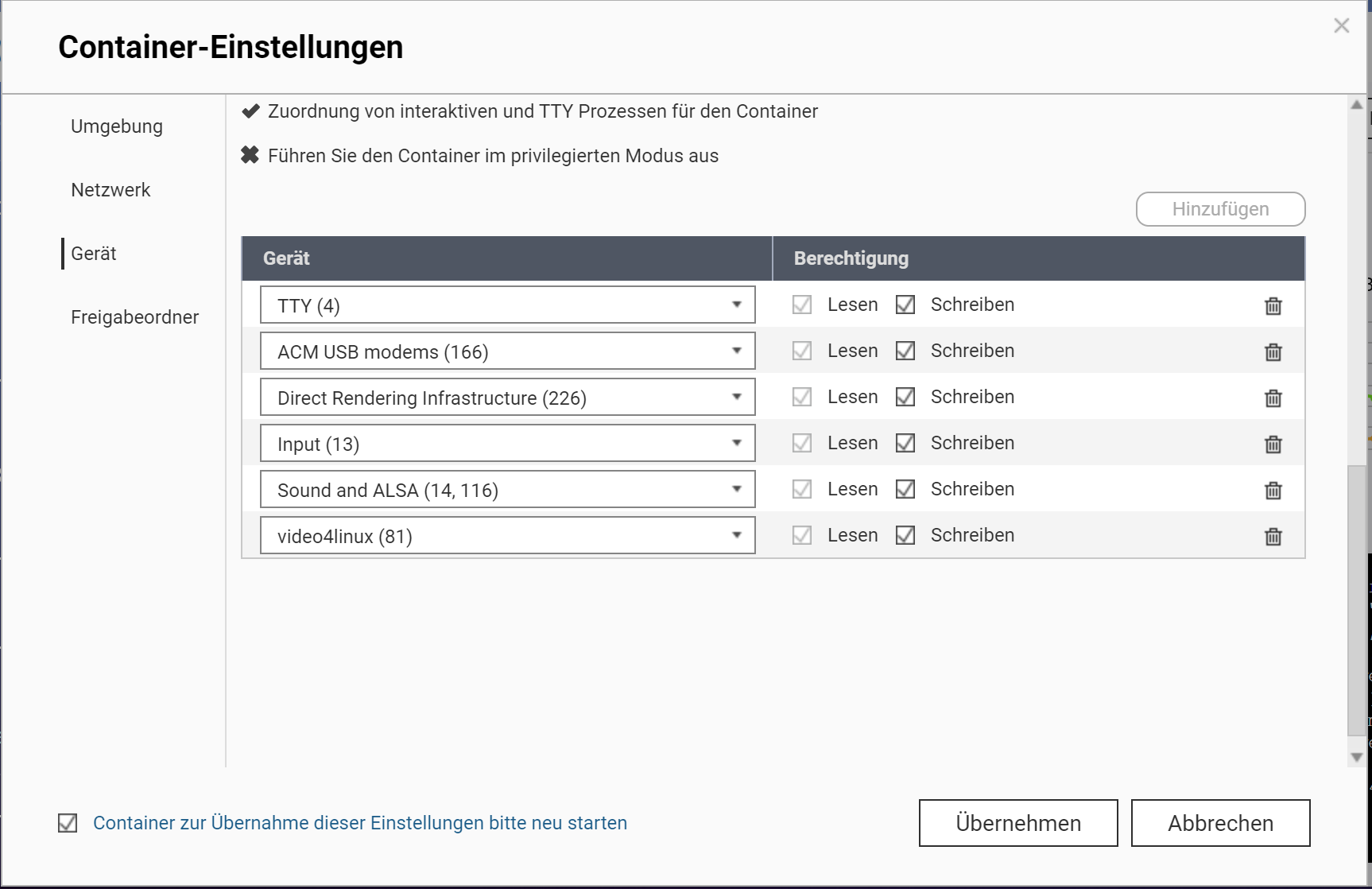This screenshot has height=889, width=1372.
Task: Uncheck Schreiben for Sound and ALSA
Action: click(x=905, y=489)
